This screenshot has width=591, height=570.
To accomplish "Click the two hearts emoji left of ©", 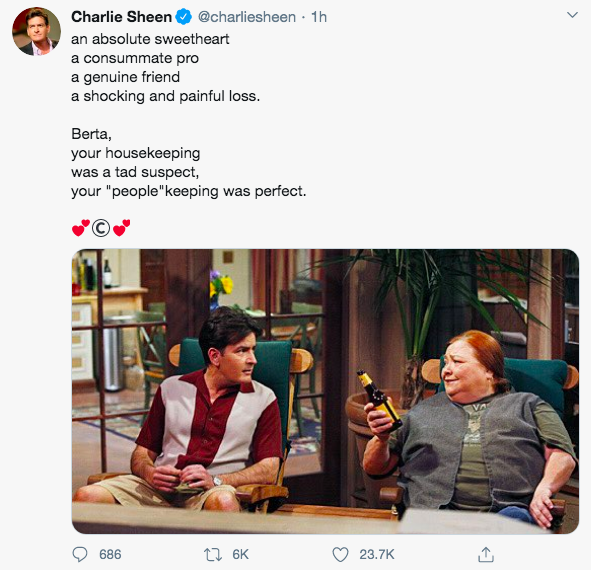I will pyautogui.click(x=81, y=228).
